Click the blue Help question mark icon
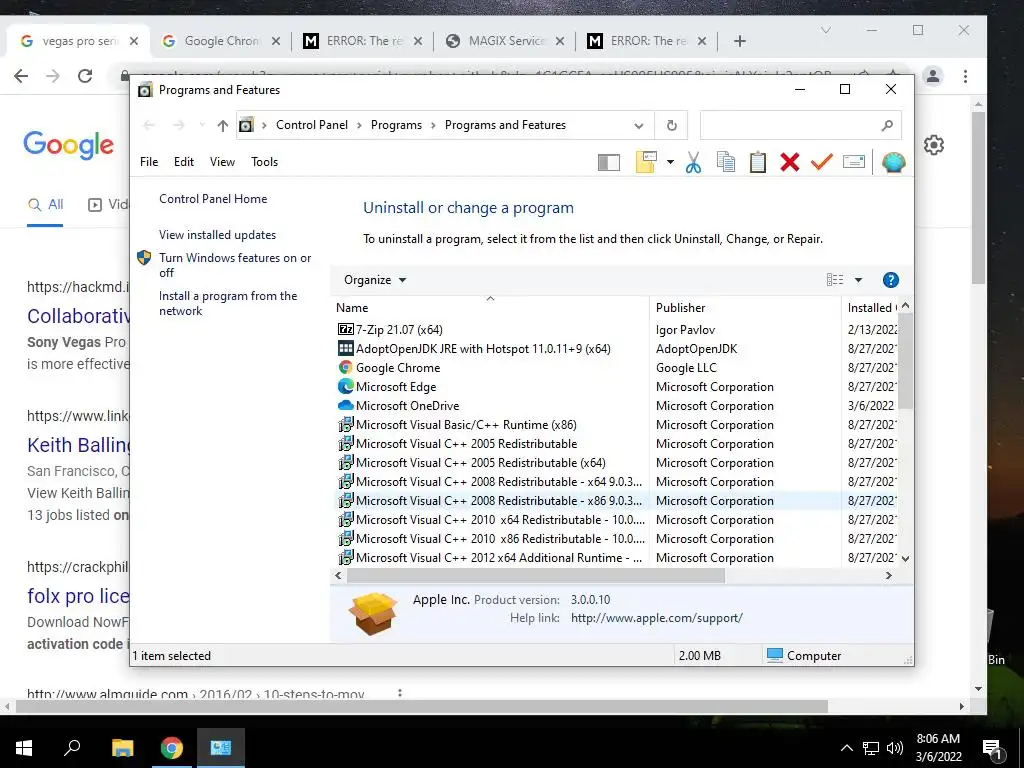The width and height of the screenshot is (1024, 768). [890, 280]
